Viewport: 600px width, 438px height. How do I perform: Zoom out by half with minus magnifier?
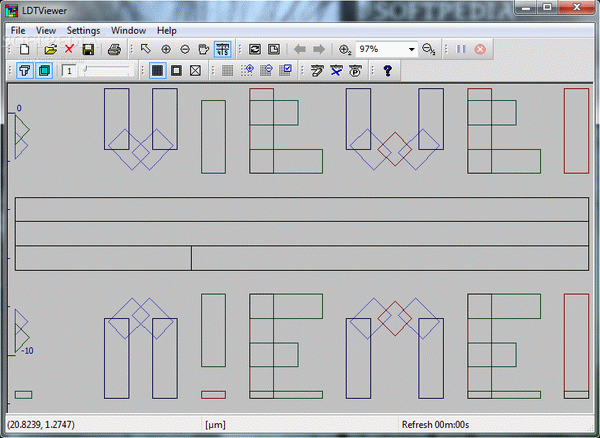429,49
